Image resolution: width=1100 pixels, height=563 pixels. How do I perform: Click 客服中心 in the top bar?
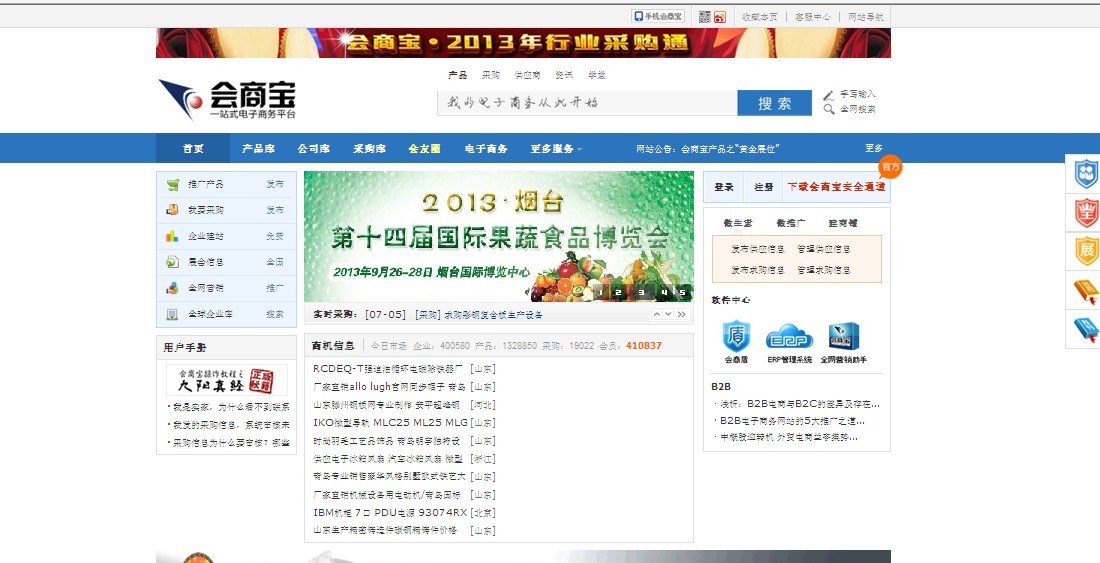(813, 17)
